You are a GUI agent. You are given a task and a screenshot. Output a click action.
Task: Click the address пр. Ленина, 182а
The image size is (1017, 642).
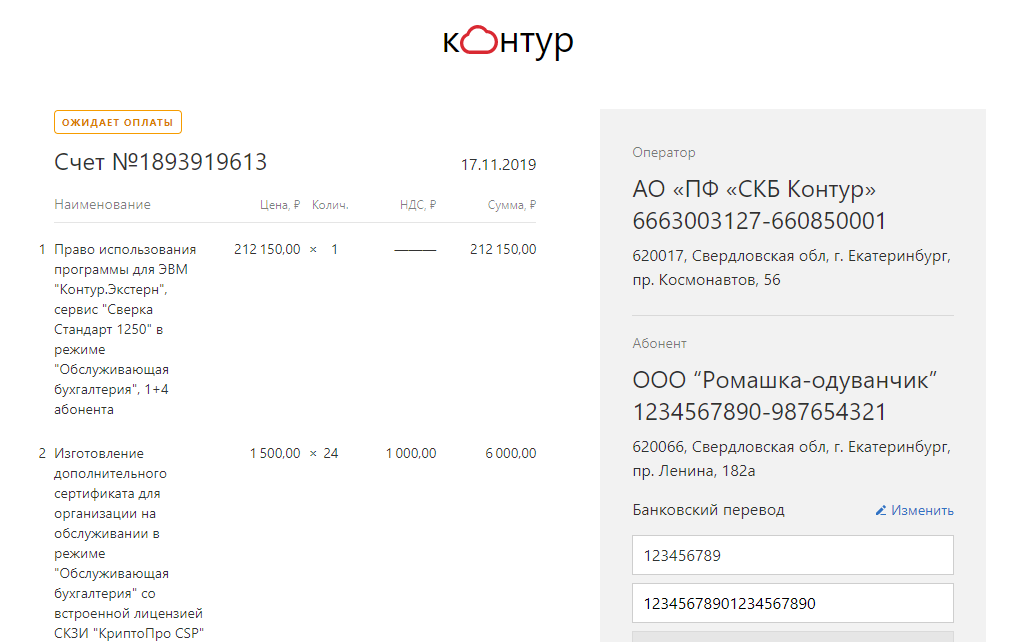click(694, 471)
